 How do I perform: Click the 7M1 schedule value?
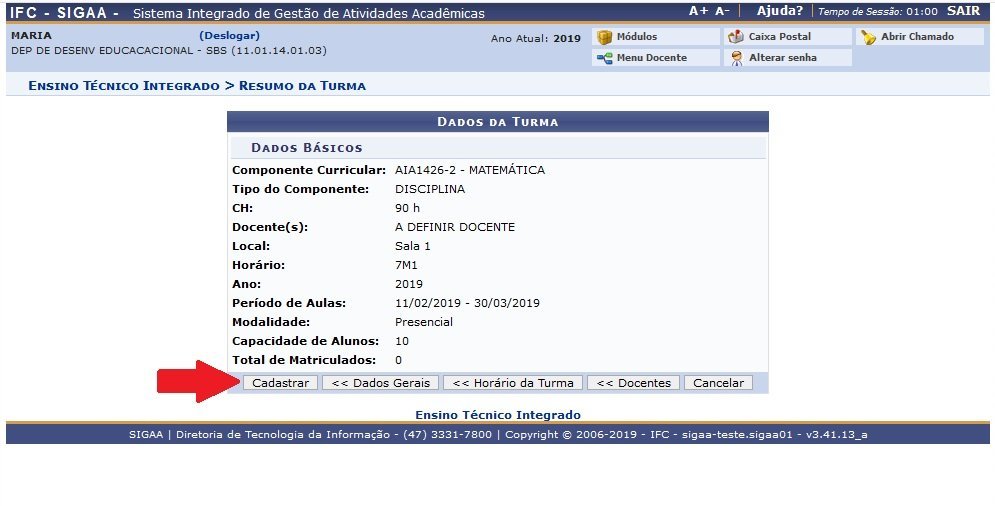click(406, 265)
